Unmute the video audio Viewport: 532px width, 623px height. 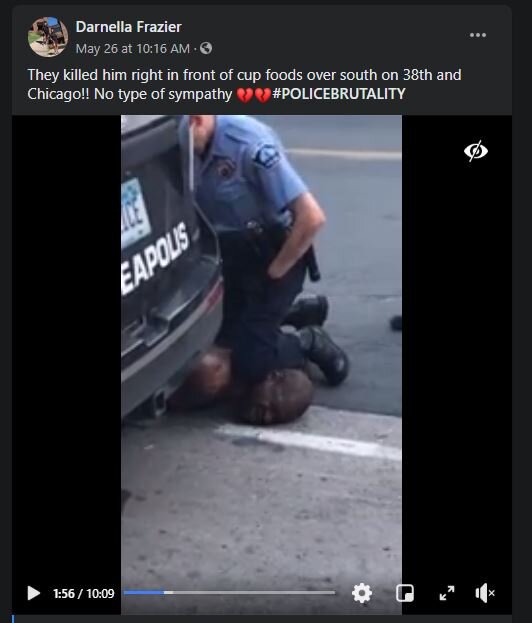485,593
